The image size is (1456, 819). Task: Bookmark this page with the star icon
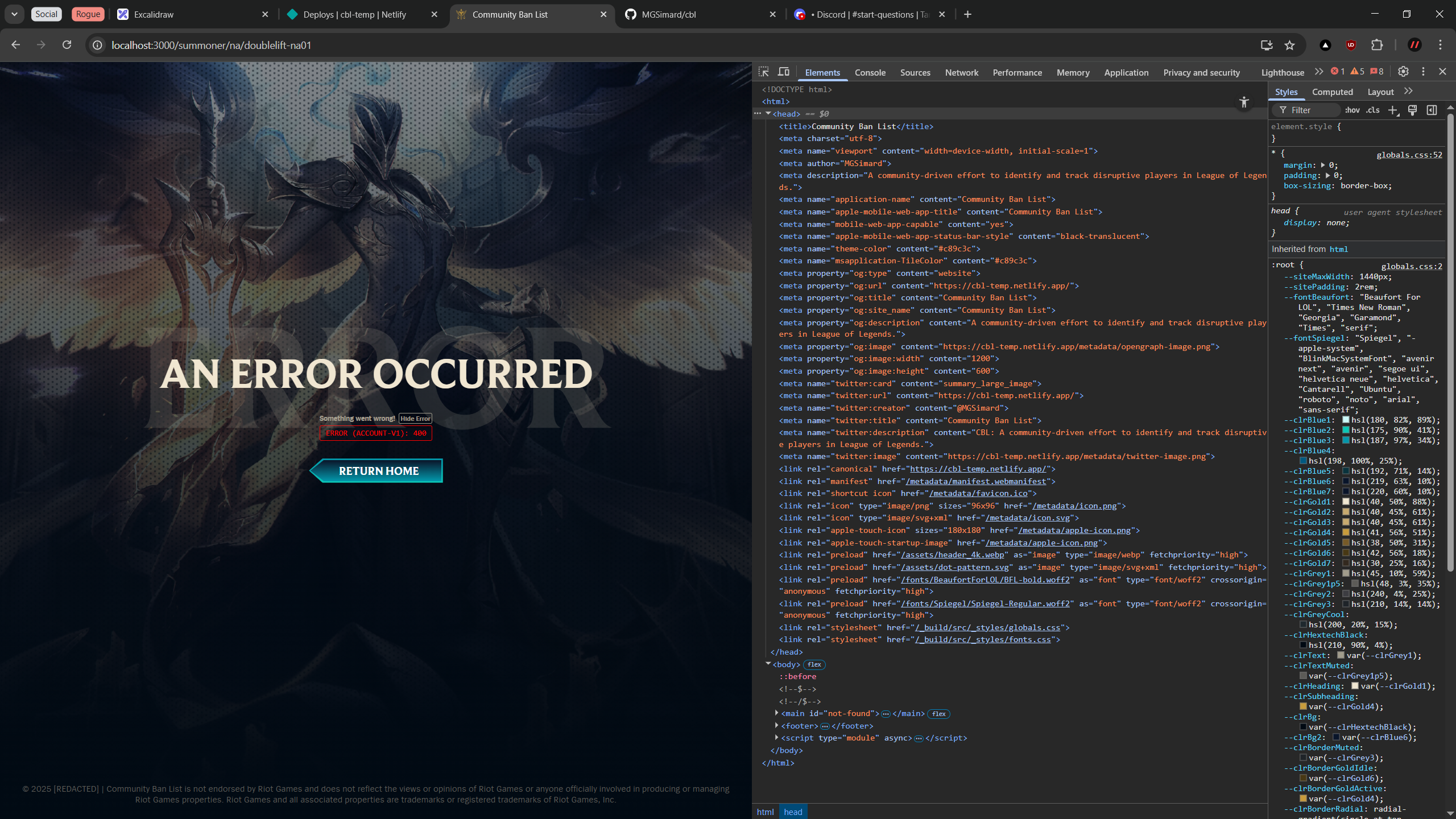1289,45
